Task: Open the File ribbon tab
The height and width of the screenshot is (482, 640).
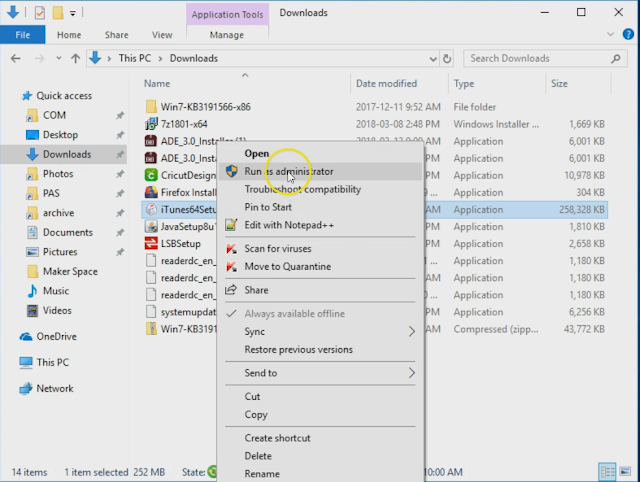Action: (22, 35)
